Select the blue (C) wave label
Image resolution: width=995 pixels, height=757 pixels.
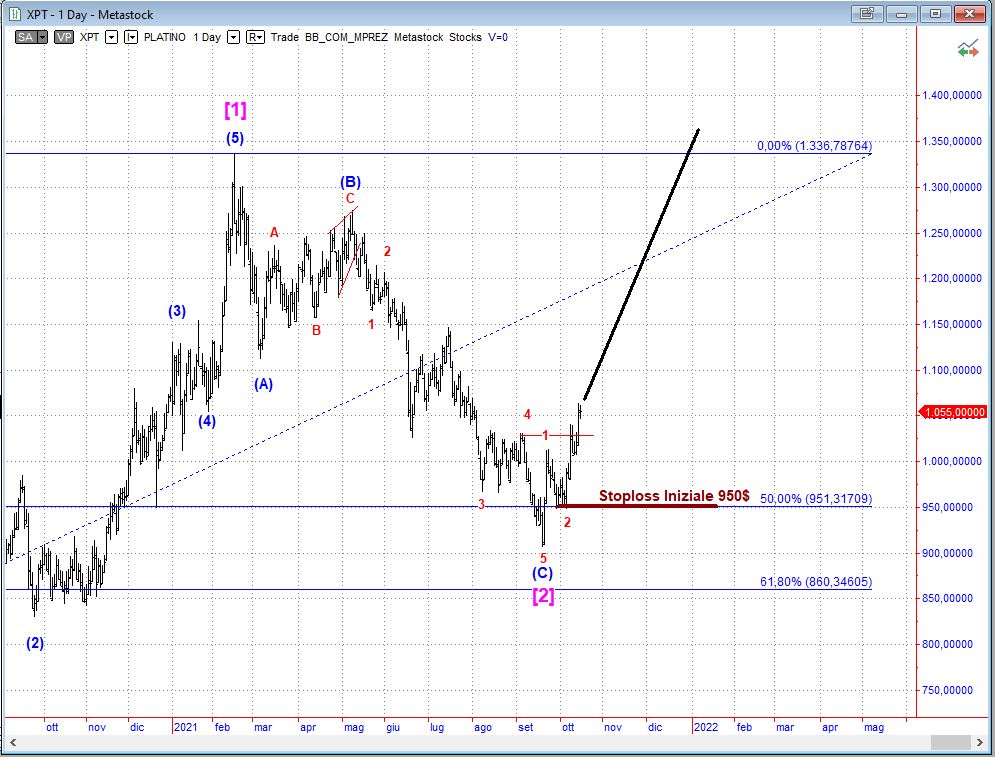542,573
